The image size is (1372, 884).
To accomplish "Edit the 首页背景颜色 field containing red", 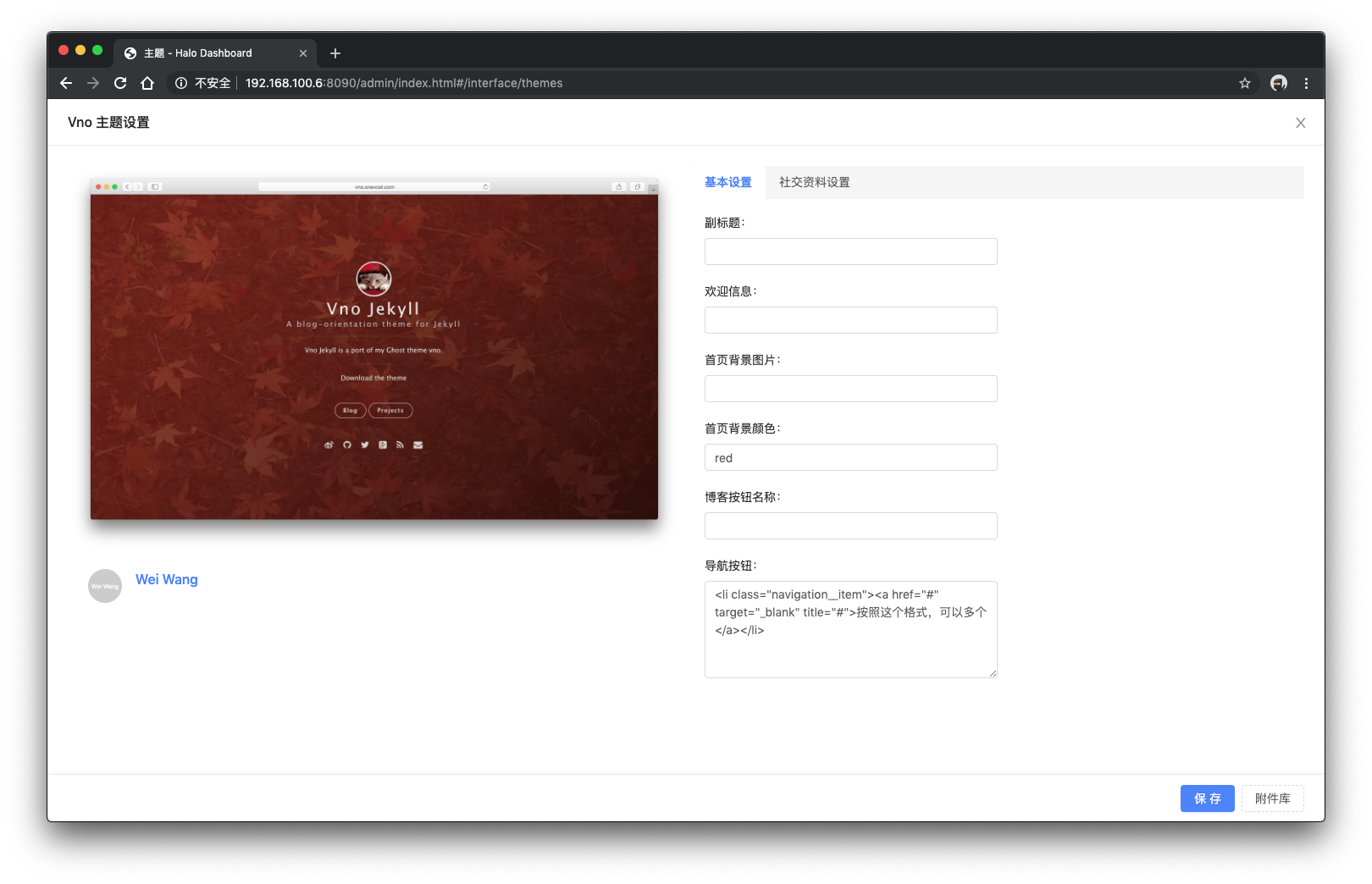I will pyautogui.click(x=851, y=457).
